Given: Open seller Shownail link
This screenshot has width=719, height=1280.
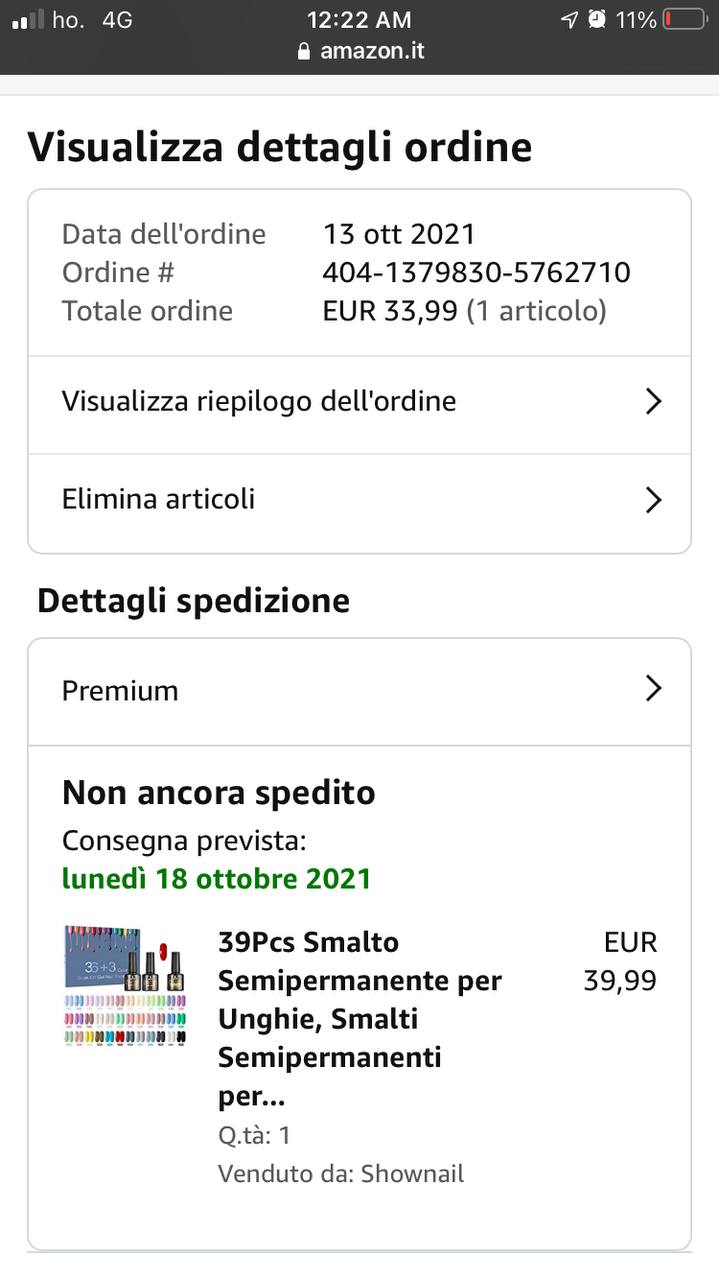Looking at the screenshot, I should click(412, 1174).
